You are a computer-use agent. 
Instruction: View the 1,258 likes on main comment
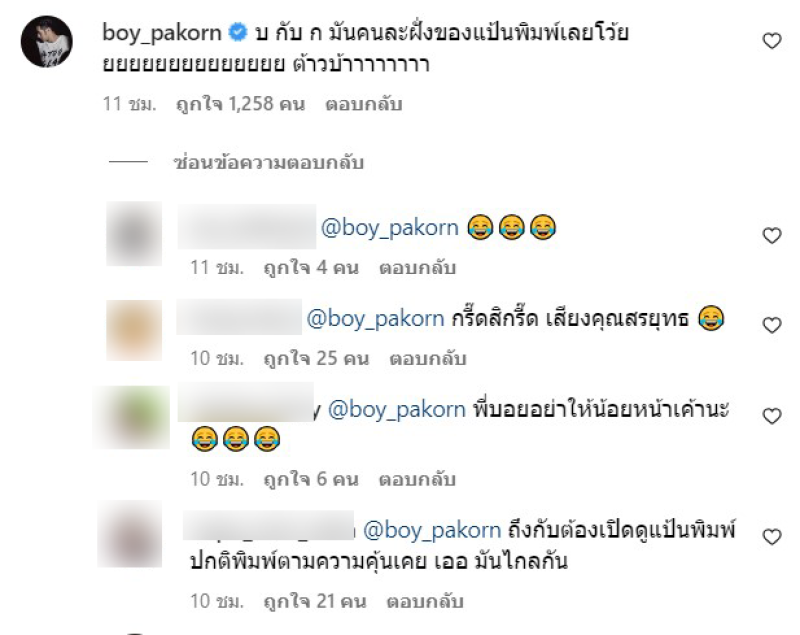pos(240,104)
